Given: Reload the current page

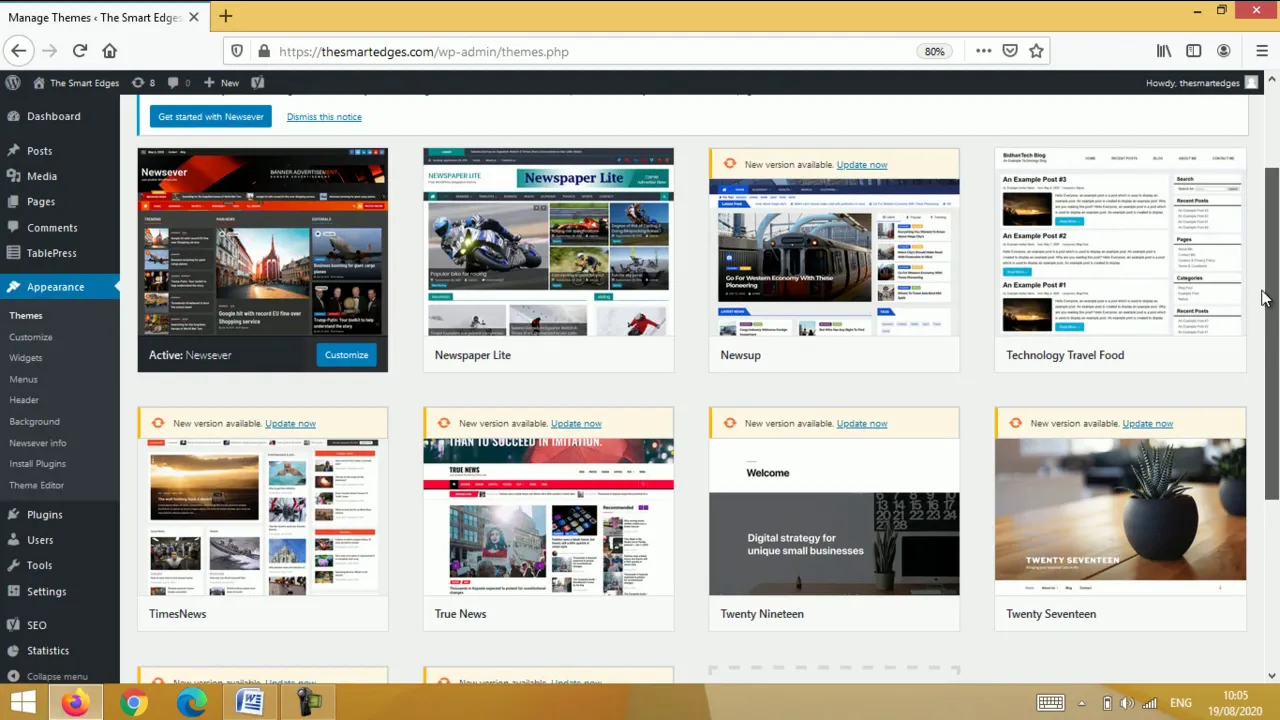Looking at the screenshot, I should pyautogui.click(x=80, y=51).
